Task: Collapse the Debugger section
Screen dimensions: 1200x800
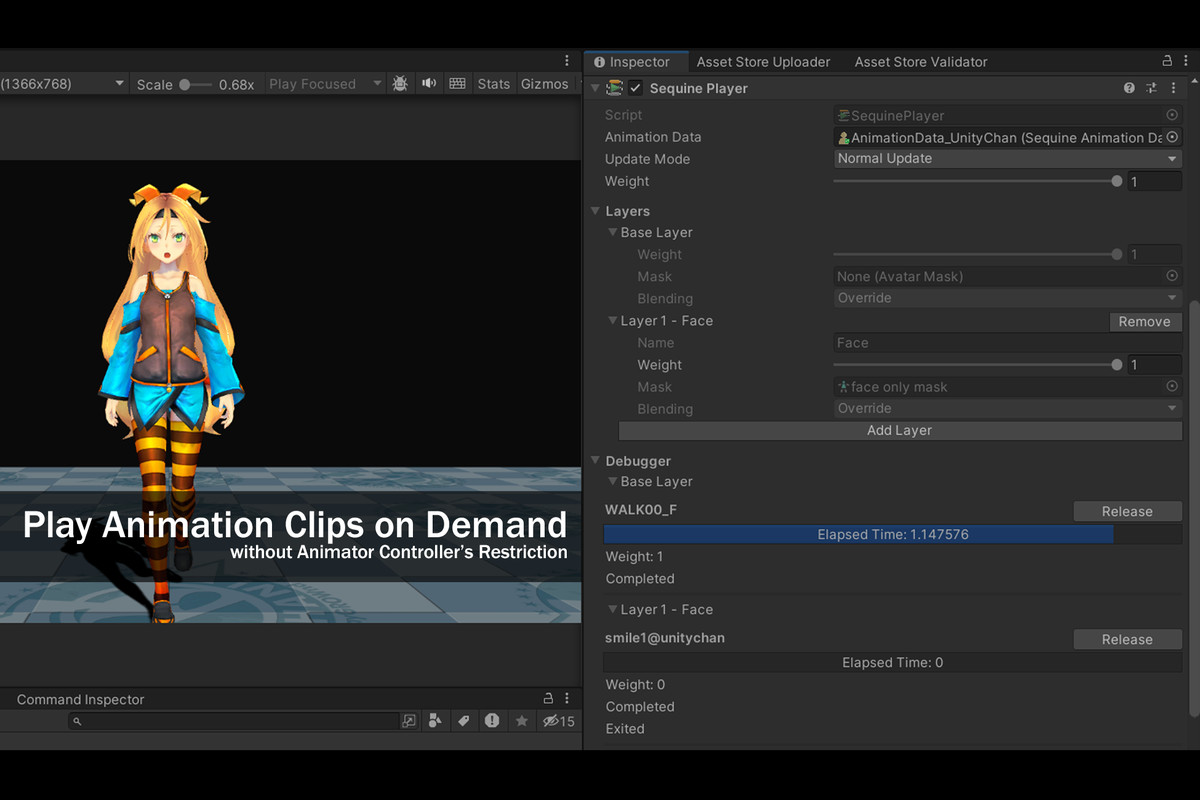Action: coord(595,461)
